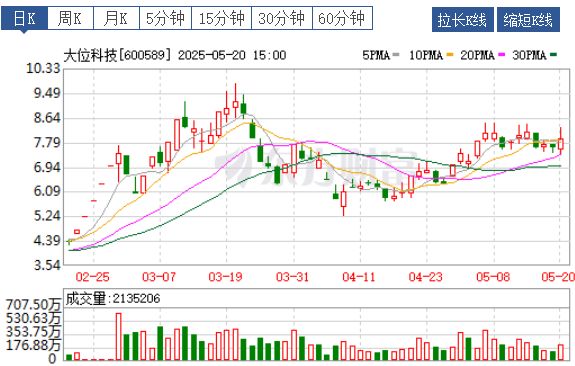This screenshot has width=575, height=366.
Task: Switch to the 15分钟 interval tab
Action: [x=221, y=18]
